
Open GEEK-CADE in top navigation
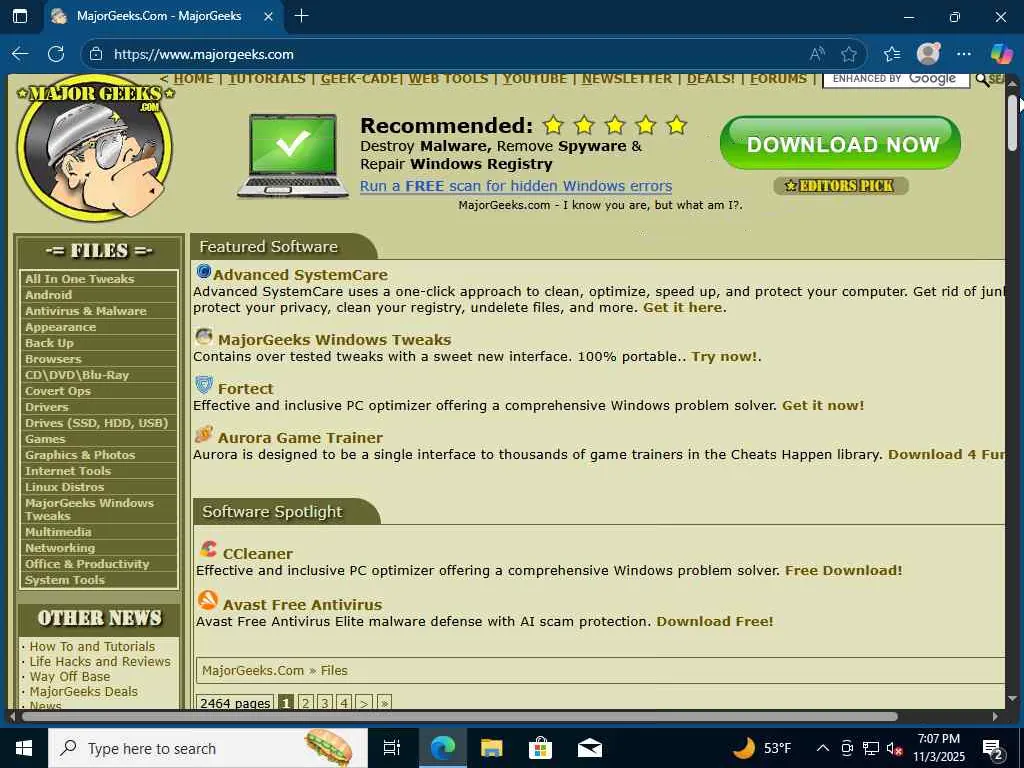click(359, 78)
